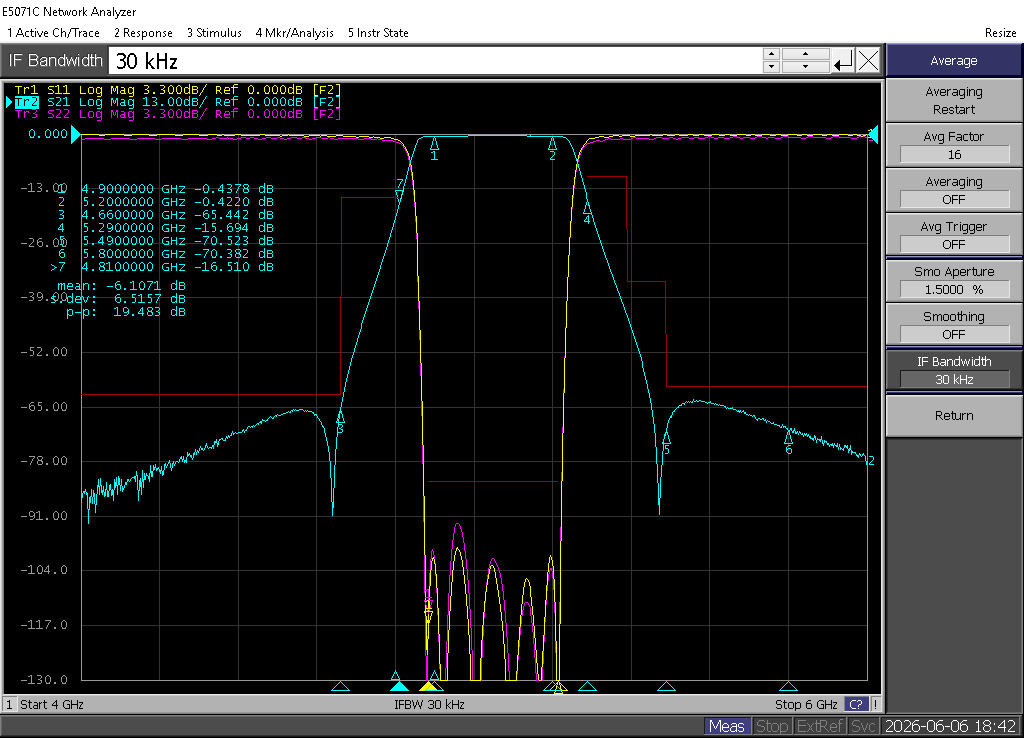
Task: Select Tr3 S22 trace label
Action: point(177,114)
